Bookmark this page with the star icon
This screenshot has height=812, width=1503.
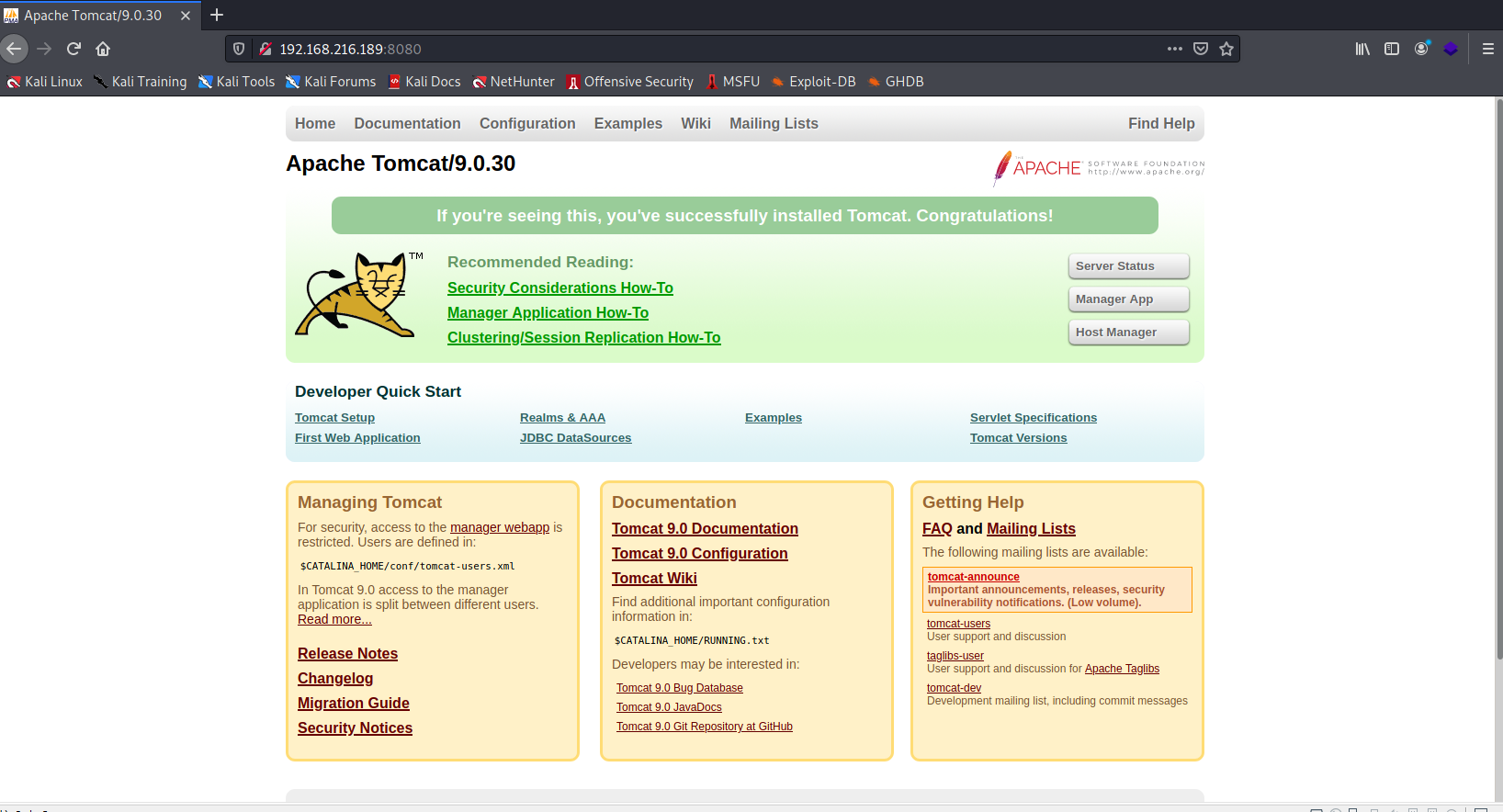coord(1226,49)
